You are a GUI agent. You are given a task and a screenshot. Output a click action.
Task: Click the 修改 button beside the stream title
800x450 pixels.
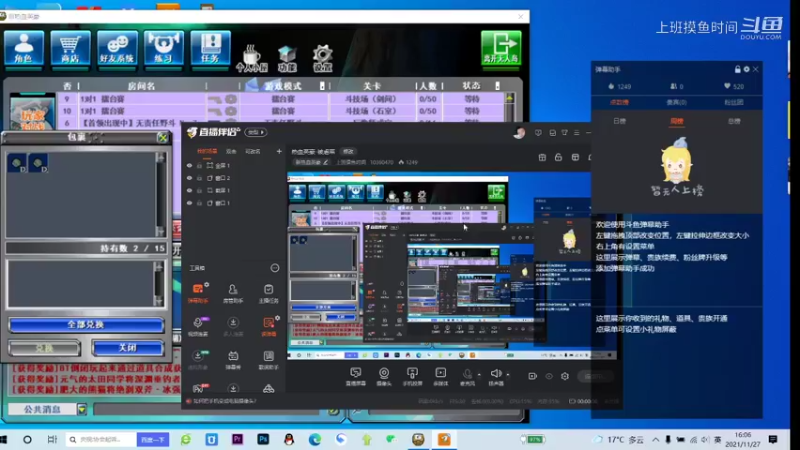(x=348, y=152)
